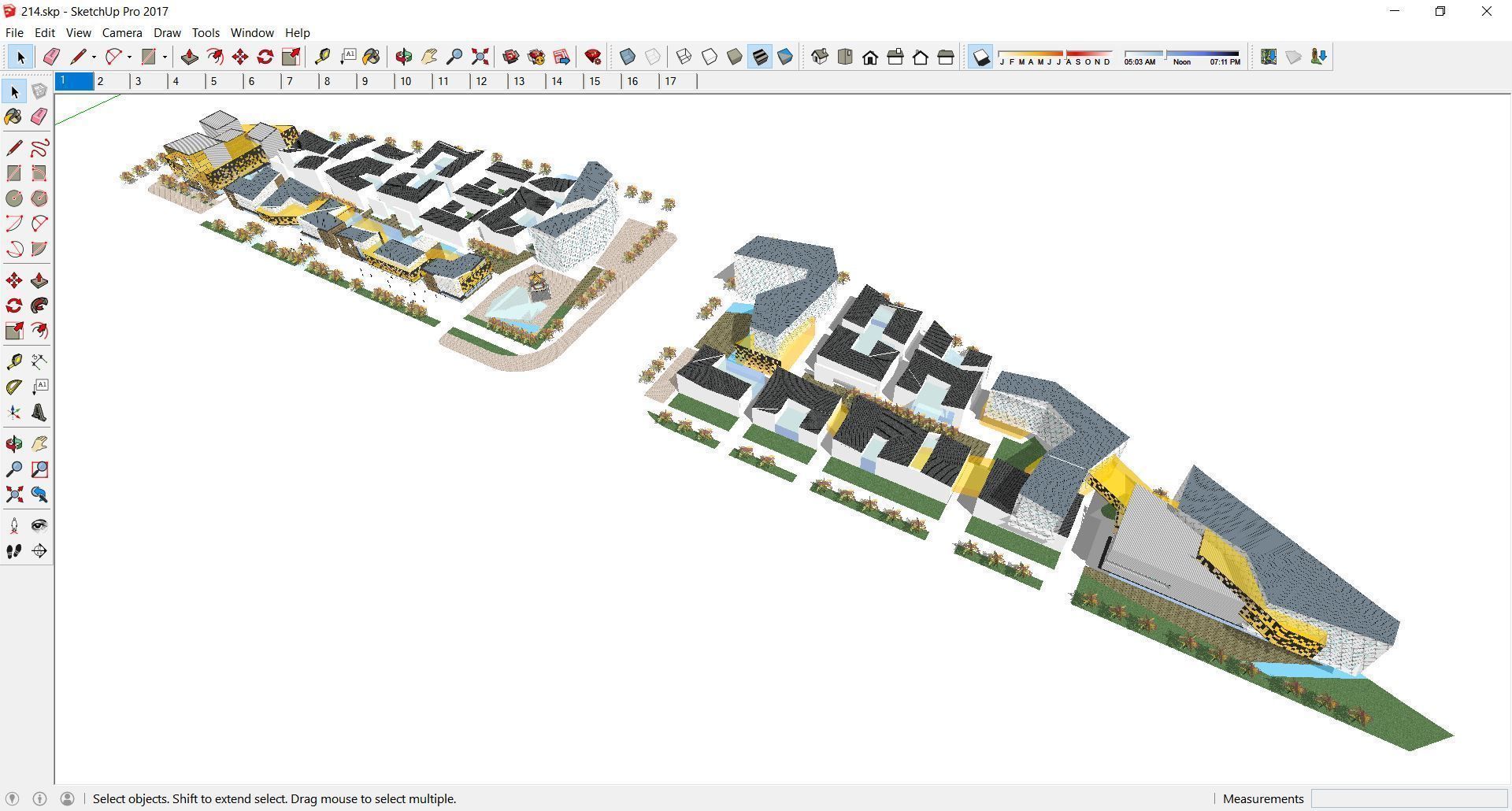Toggle X-Ray face style
1512x811 pixels.
tap(628, 57)
